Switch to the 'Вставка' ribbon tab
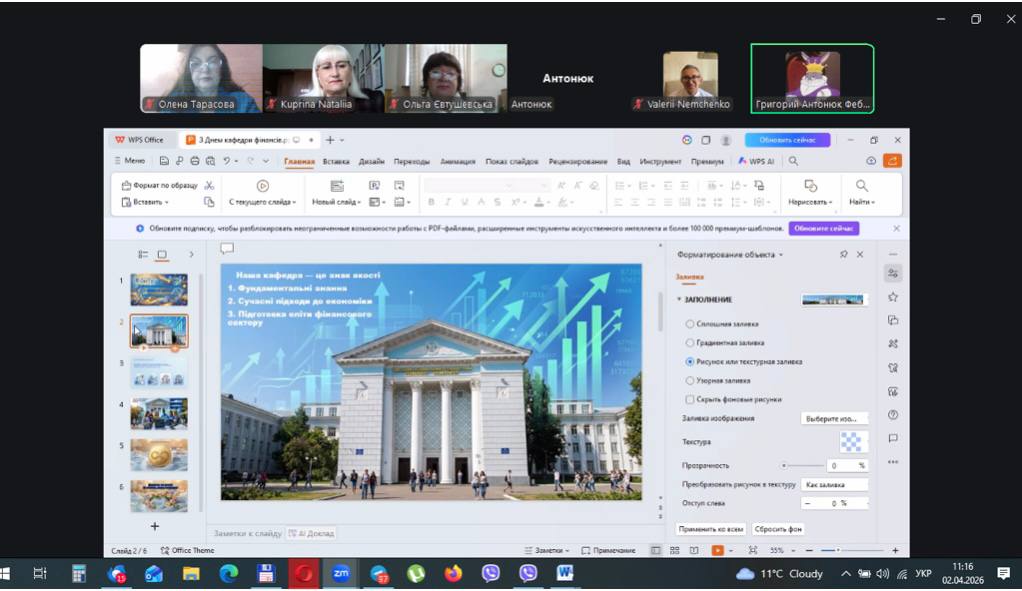 pyautogui.click(x=336, y=161)
